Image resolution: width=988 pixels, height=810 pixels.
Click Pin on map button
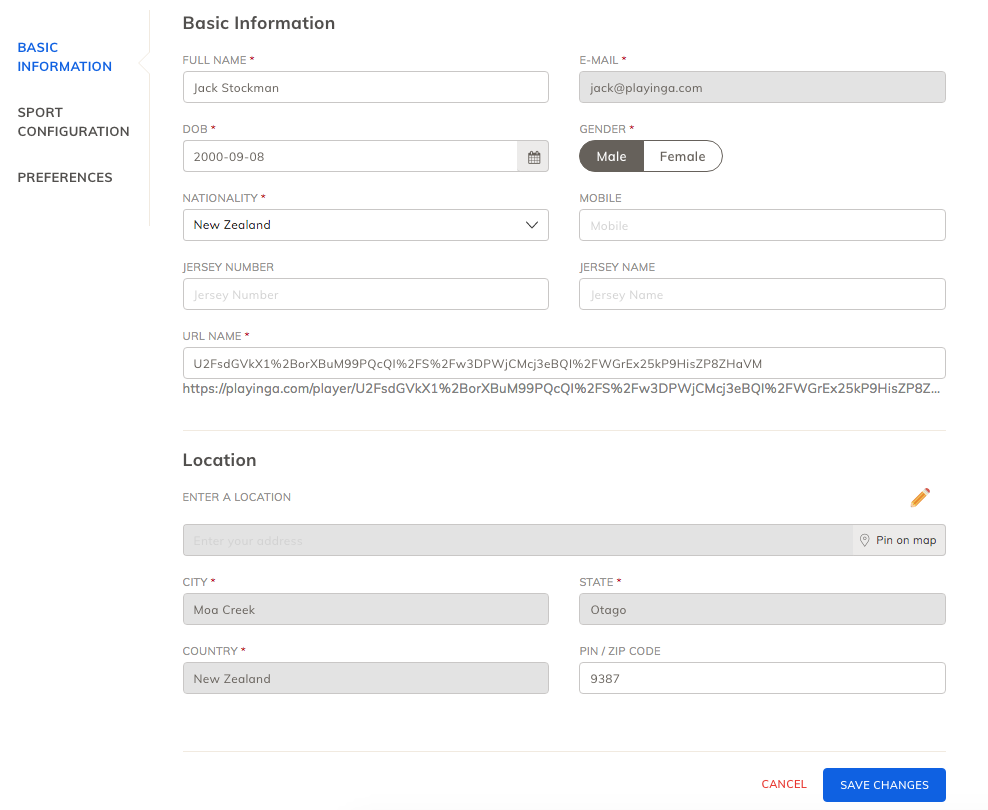899,540
